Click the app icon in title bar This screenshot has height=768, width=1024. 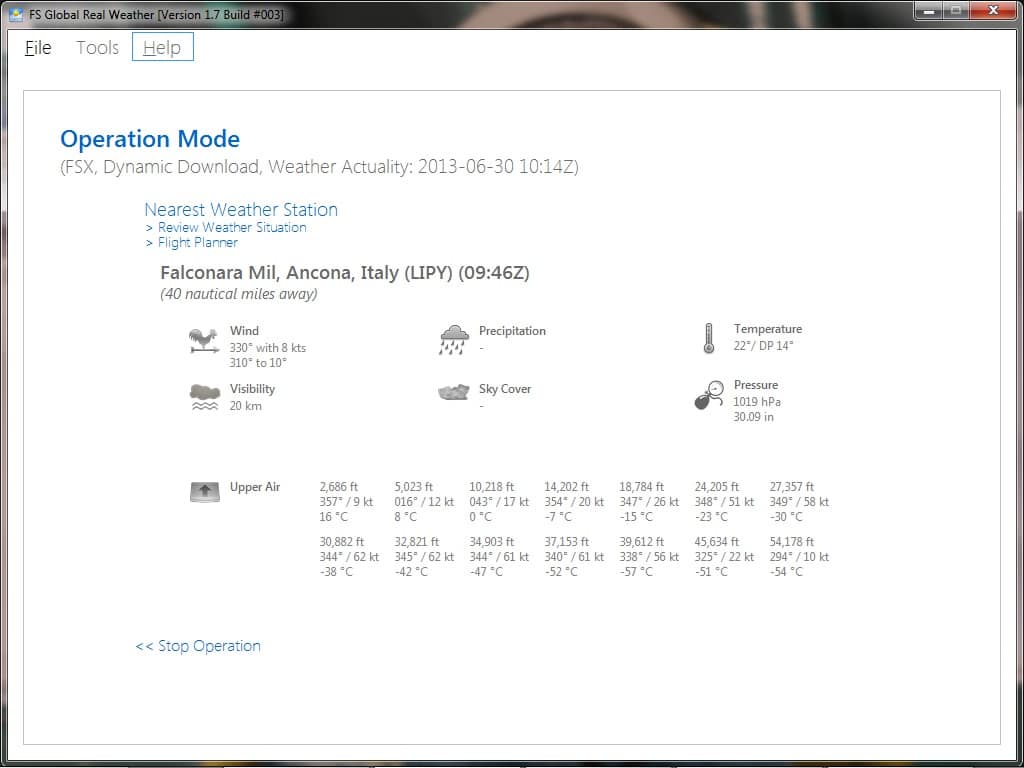tap(16, 12)
